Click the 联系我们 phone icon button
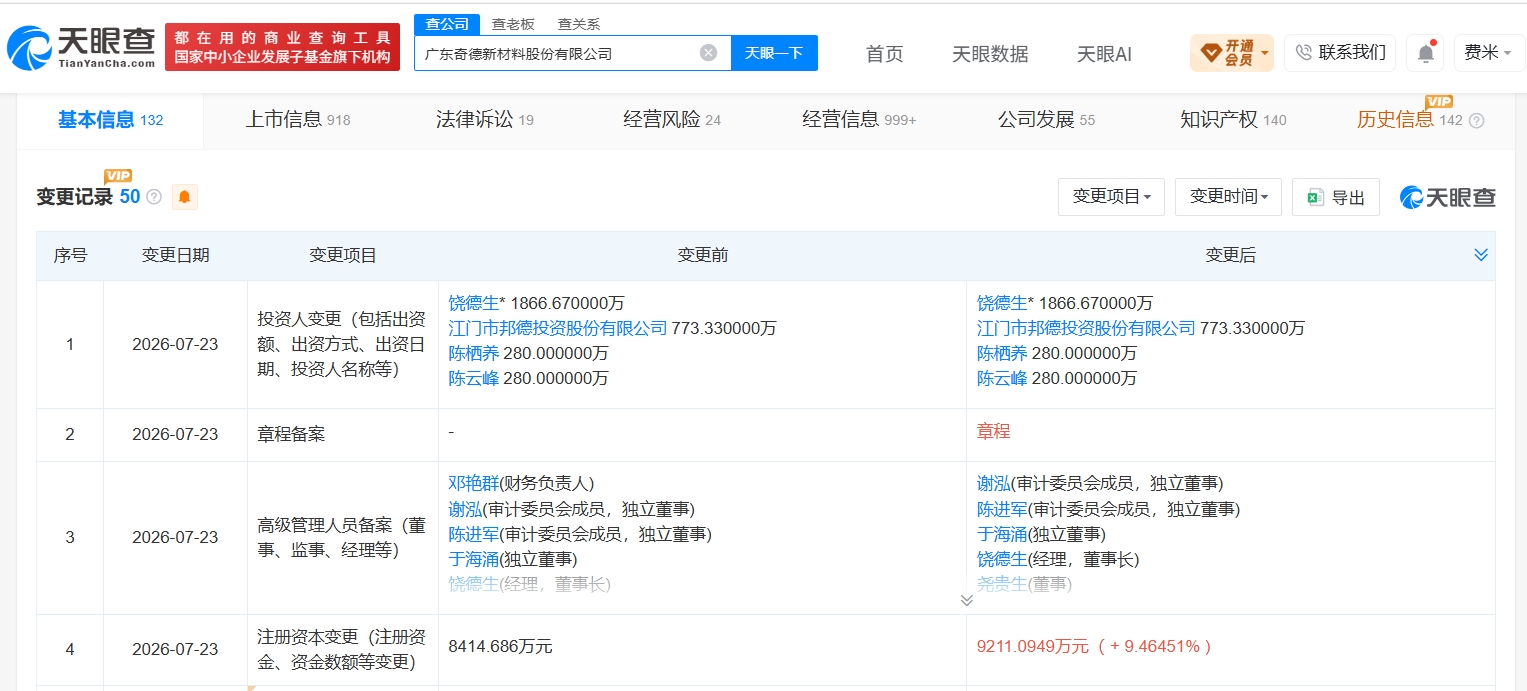Viewport: 1527px width, 691px height. pos(1340,53)
